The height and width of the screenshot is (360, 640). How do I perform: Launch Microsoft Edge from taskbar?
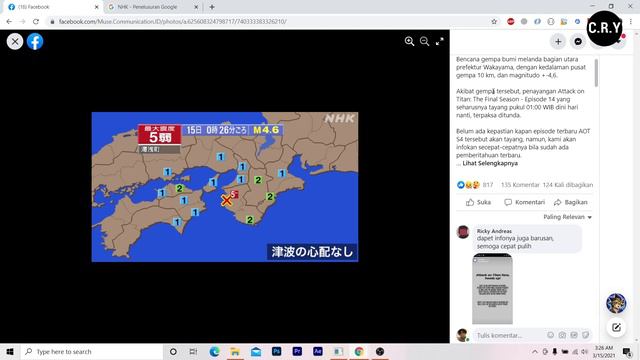pos(214,351)
